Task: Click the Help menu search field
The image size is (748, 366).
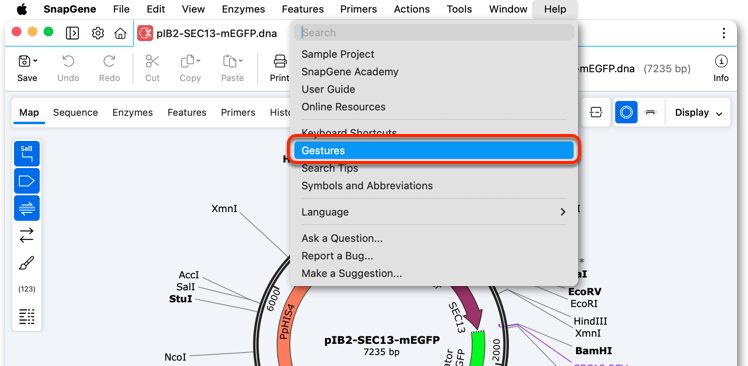Action: pyautogui.click(x=434, y=32)
